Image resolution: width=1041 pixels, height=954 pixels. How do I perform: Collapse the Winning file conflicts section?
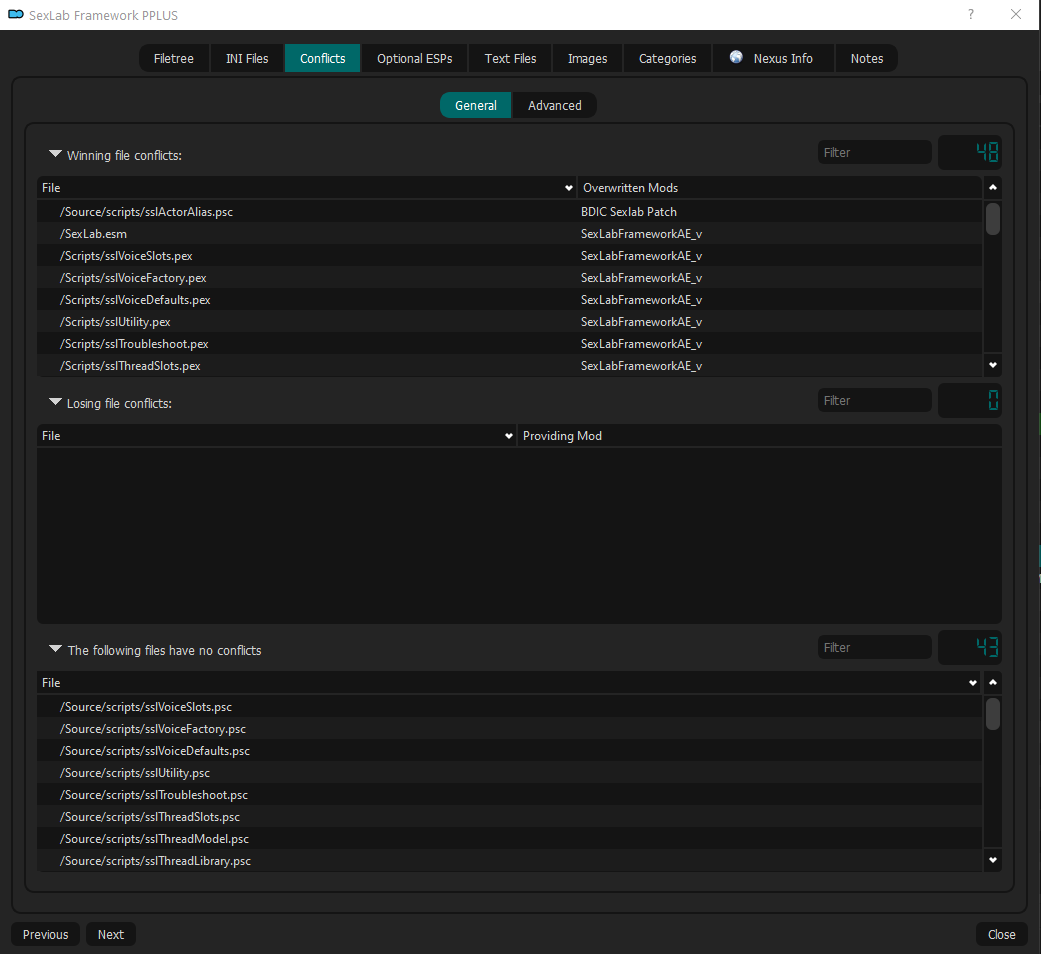coord(56,154)
